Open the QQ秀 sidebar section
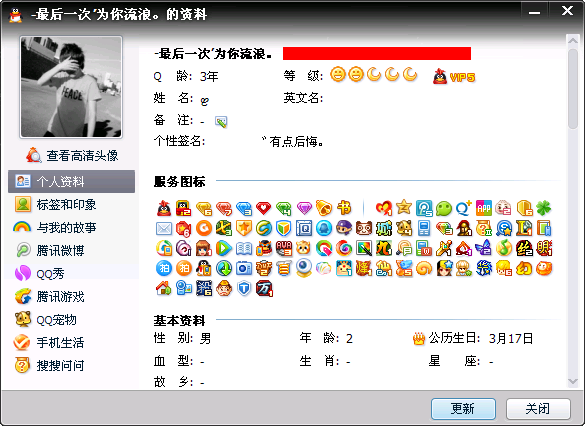 click(71, 273)
